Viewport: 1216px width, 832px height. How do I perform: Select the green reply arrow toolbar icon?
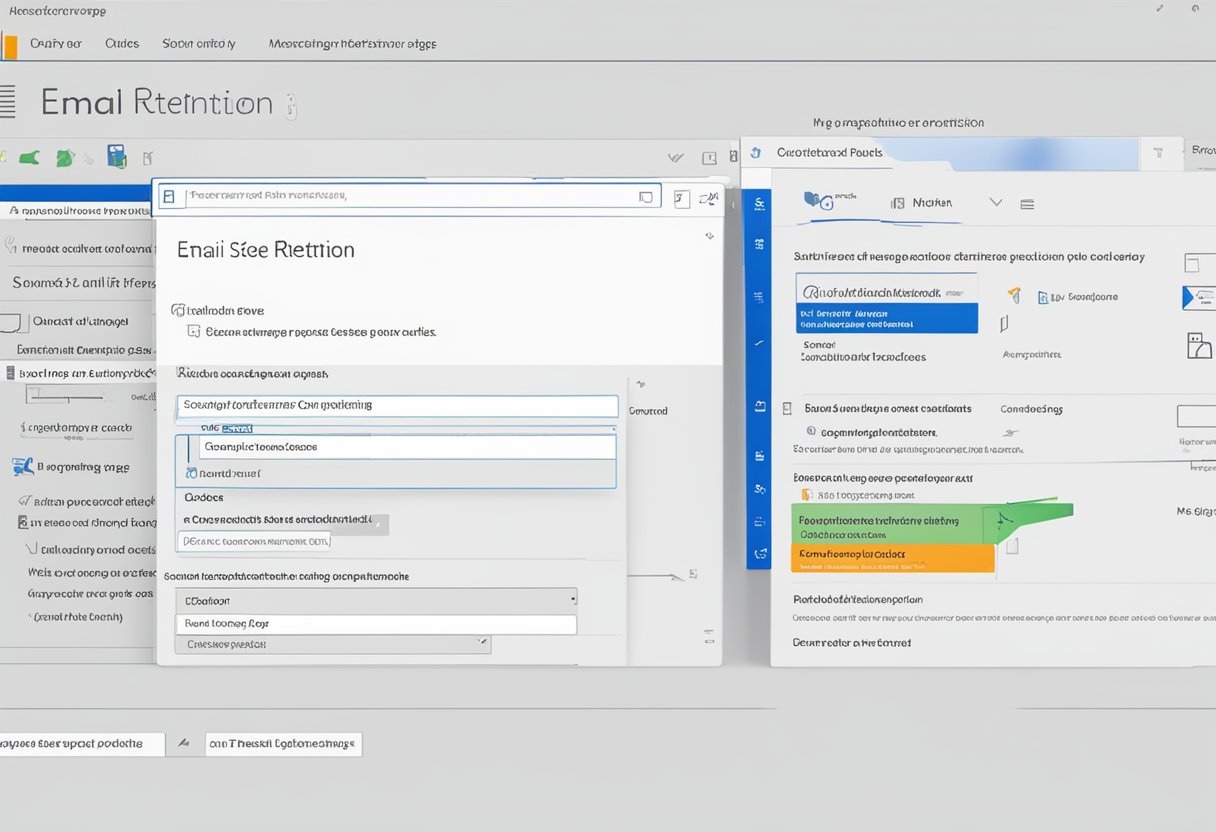[x=30, y=157]
